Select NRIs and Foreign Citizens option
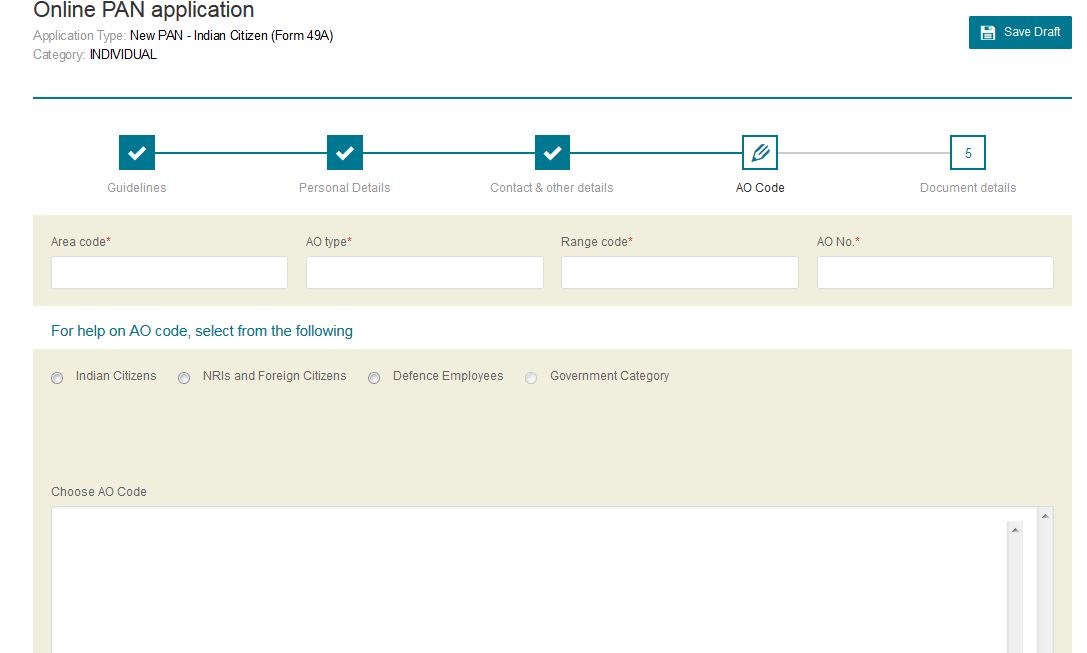Viewport: 1087px width, 653px height. (x=184, y=378)
